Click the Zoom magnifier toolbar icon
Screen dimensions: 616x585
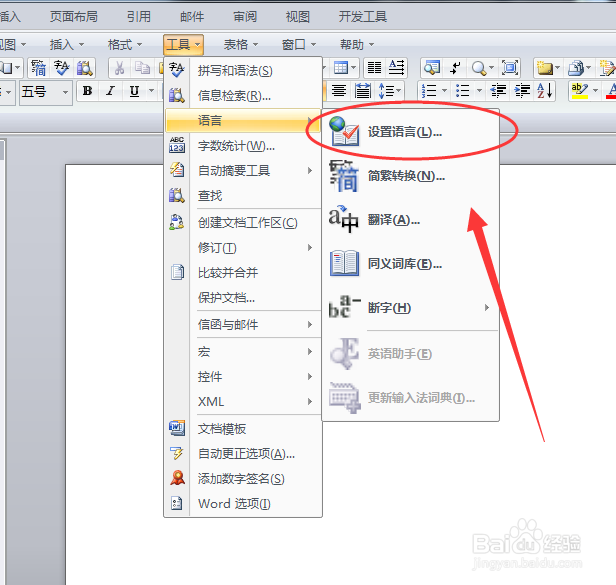[x=478, y=68]
